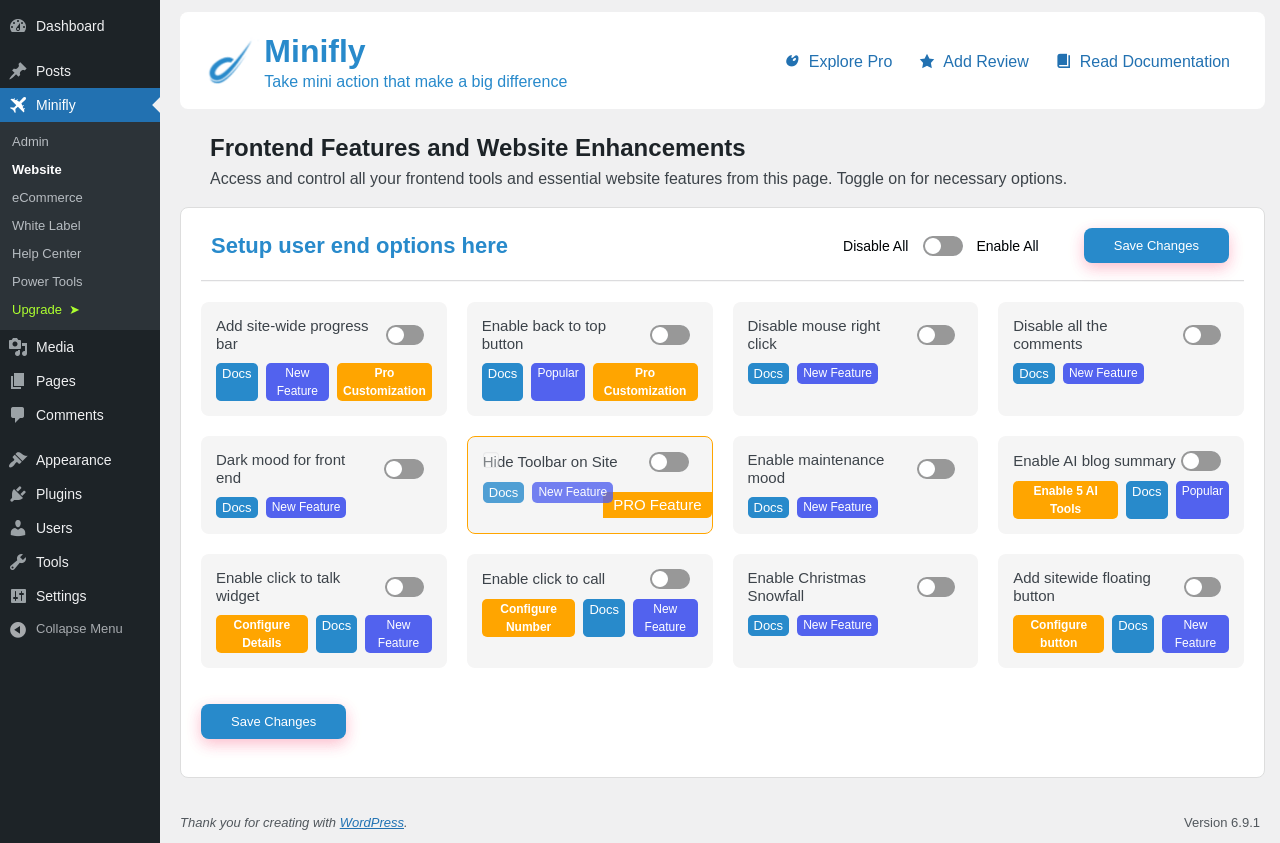The height and width of the screenshot is (843, 1280).
Task: Click Configure Number button for click to call
Action: click(x=528, y=618)
